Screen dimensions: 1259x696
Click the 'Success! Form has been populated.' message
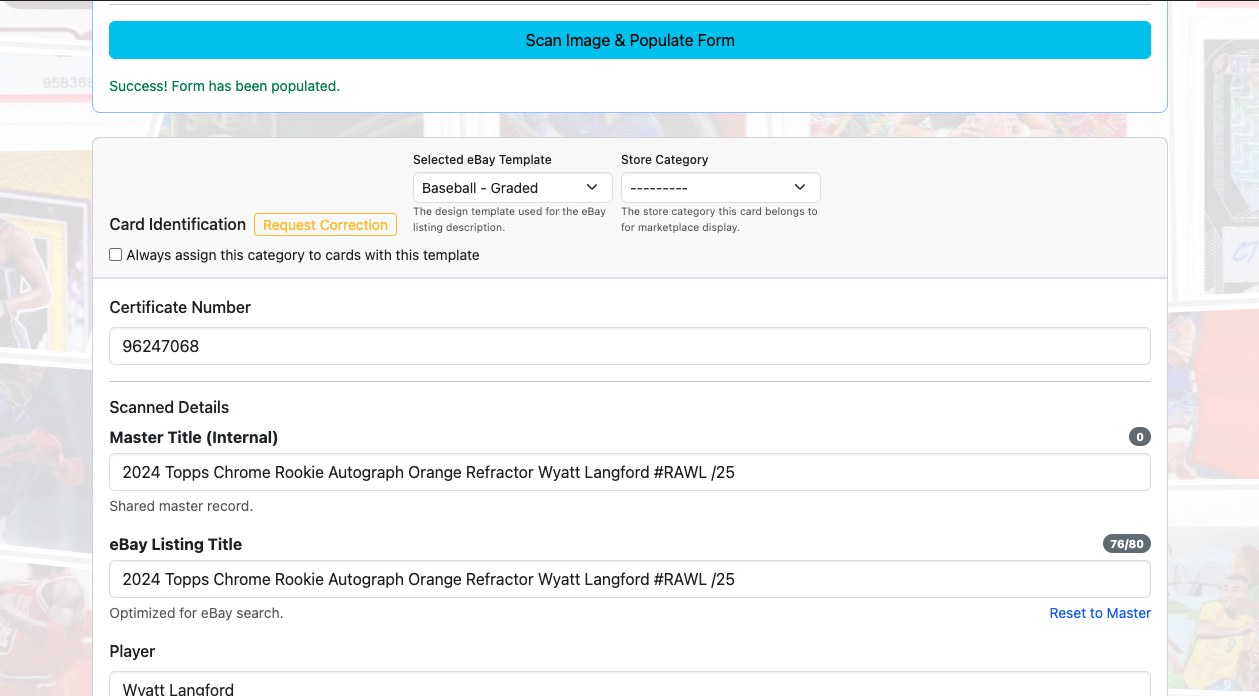point(224,86)
